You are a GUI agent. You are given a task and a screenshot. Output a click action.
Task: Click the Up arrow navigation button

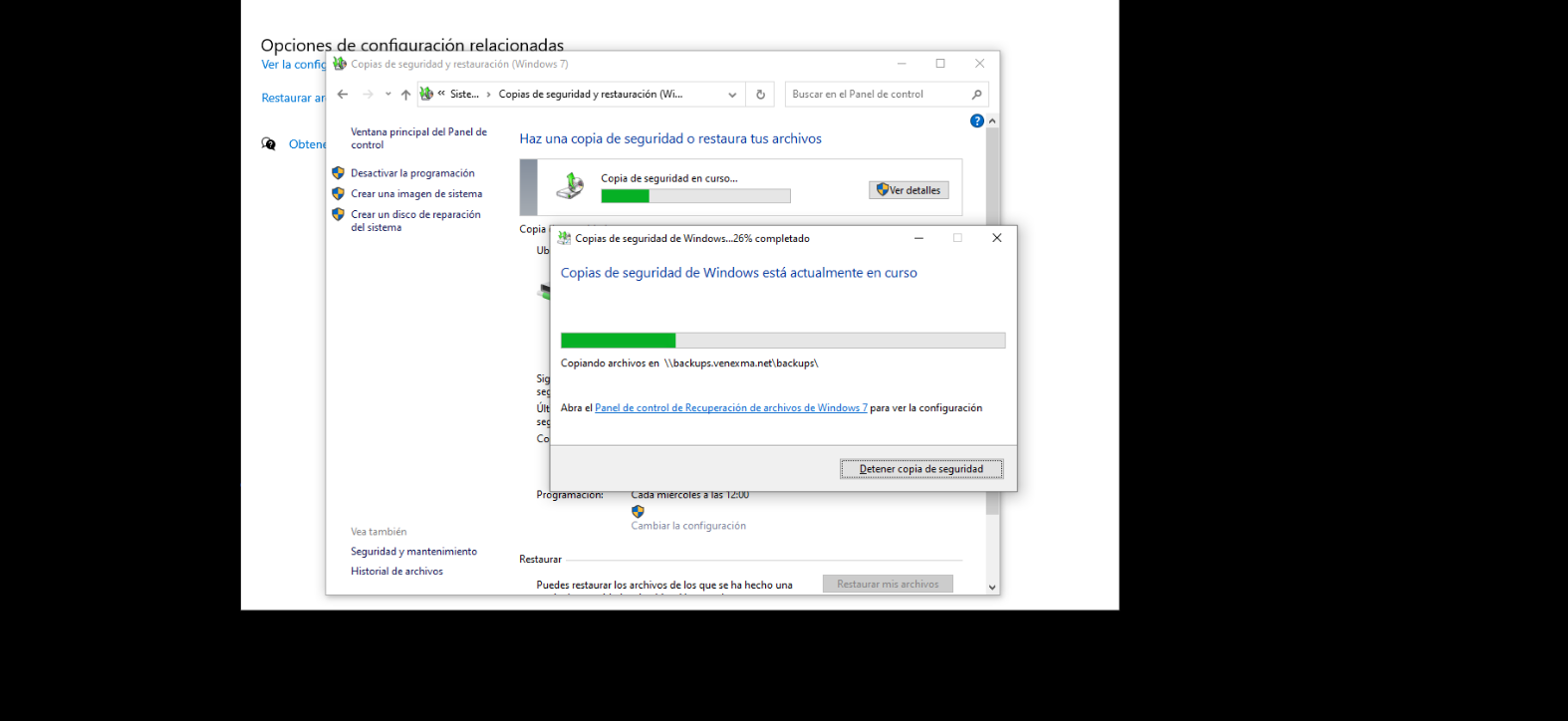click(405, 95)
